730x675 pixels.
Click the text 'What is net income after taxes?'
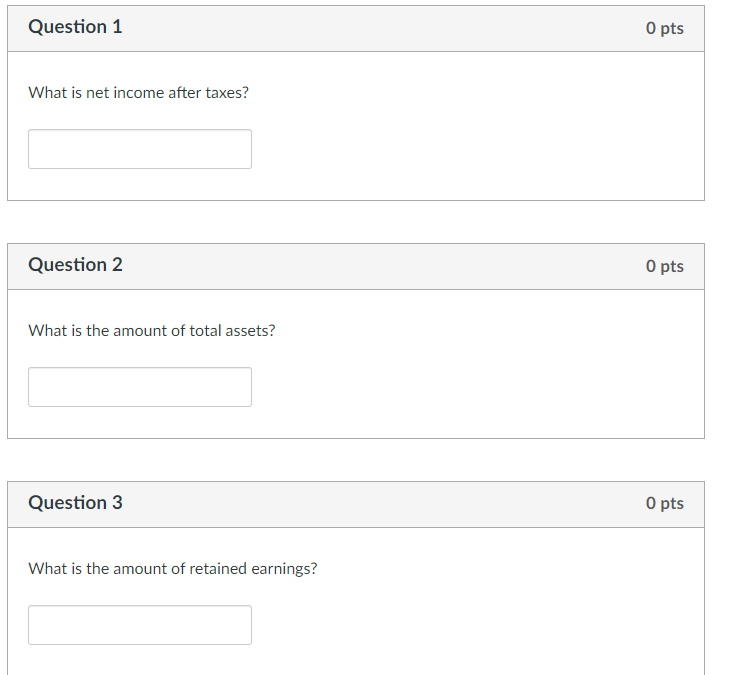139,93
